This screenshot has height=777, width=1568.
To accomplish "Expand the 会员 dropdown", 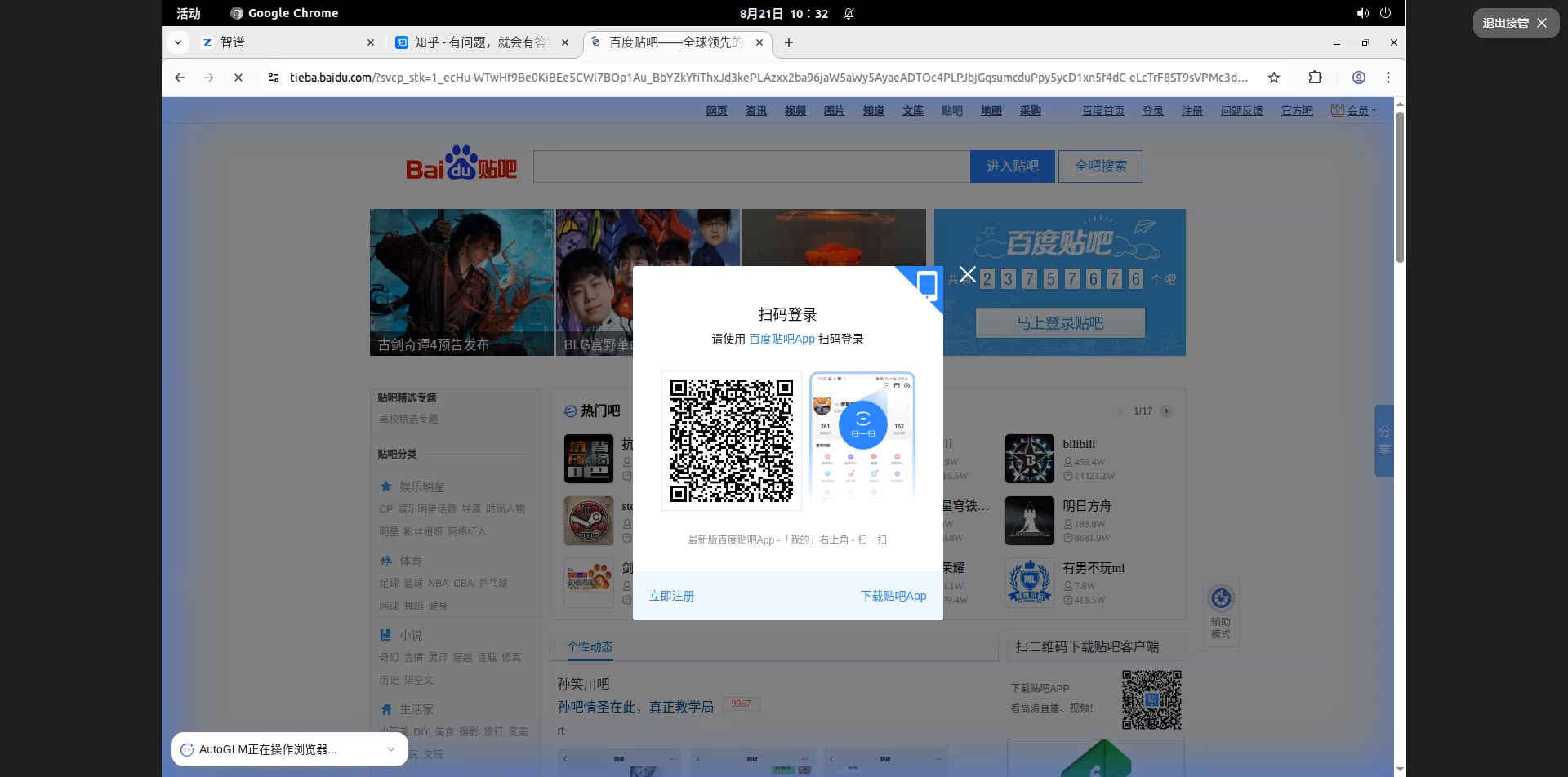I will coord(1354,111).
